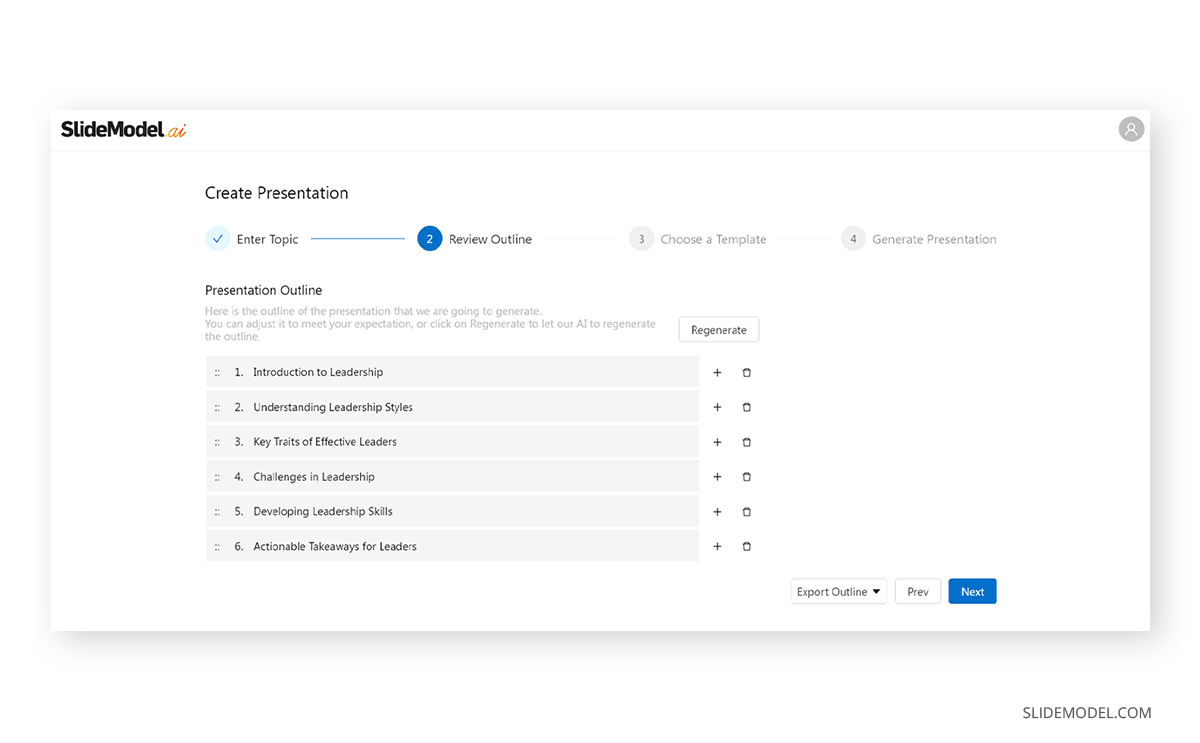The width and height of the screenshot is (1200, 743).
Task: Click the Prev button
Action: coord(917,591)
